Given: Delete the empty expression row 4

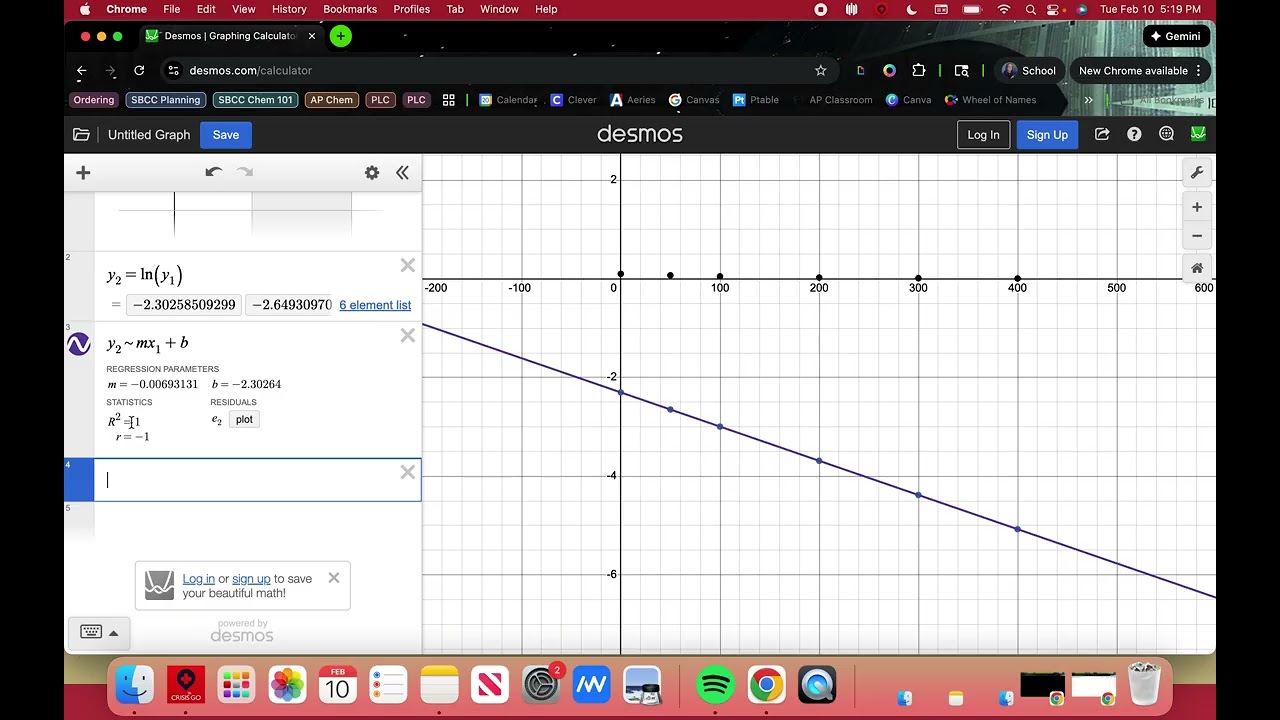Looking at the screenshot, I should point(407,472).
